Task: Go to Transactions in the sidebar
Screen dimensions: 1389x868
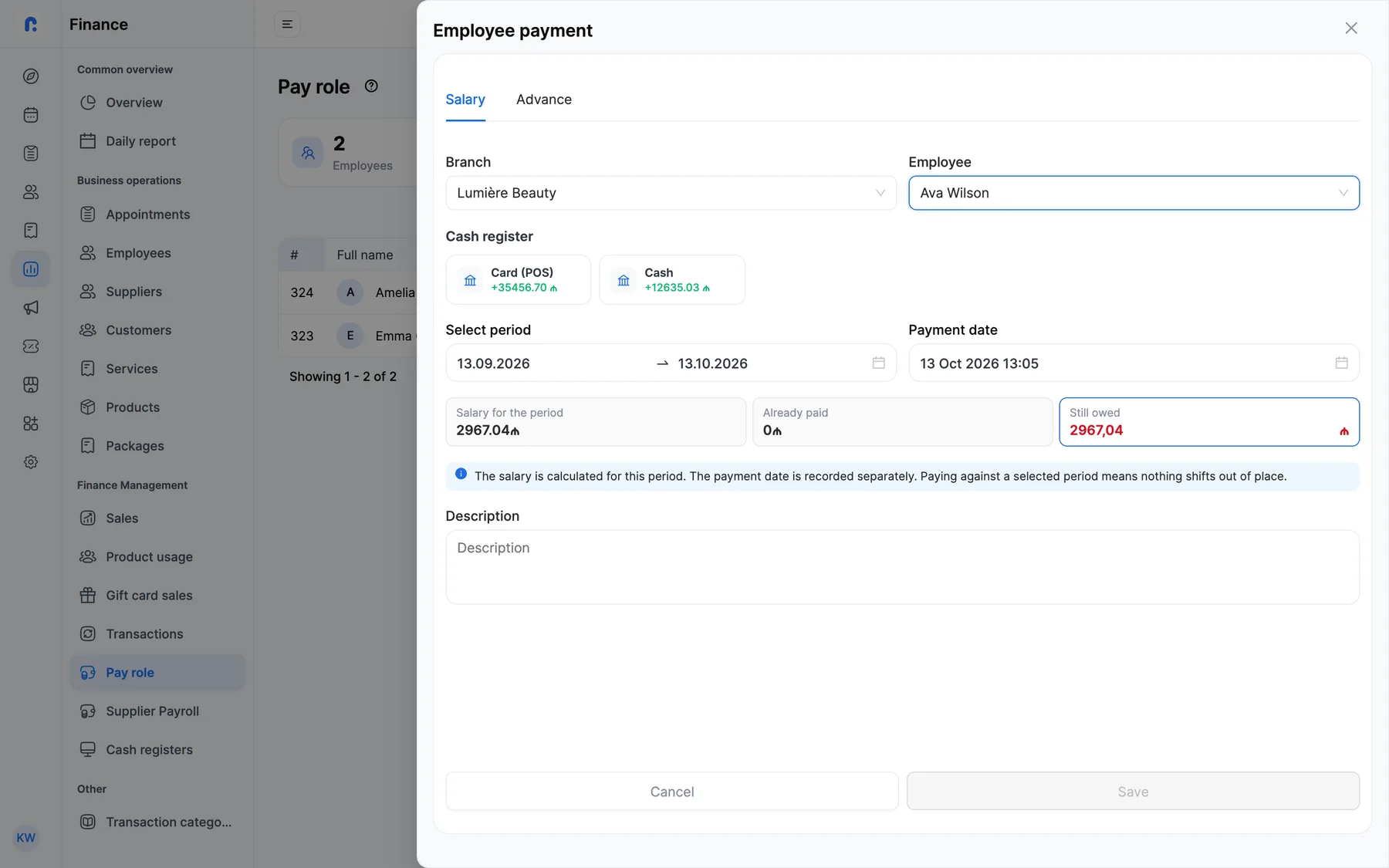Action: pyautogui.click(x=157, y=634)
